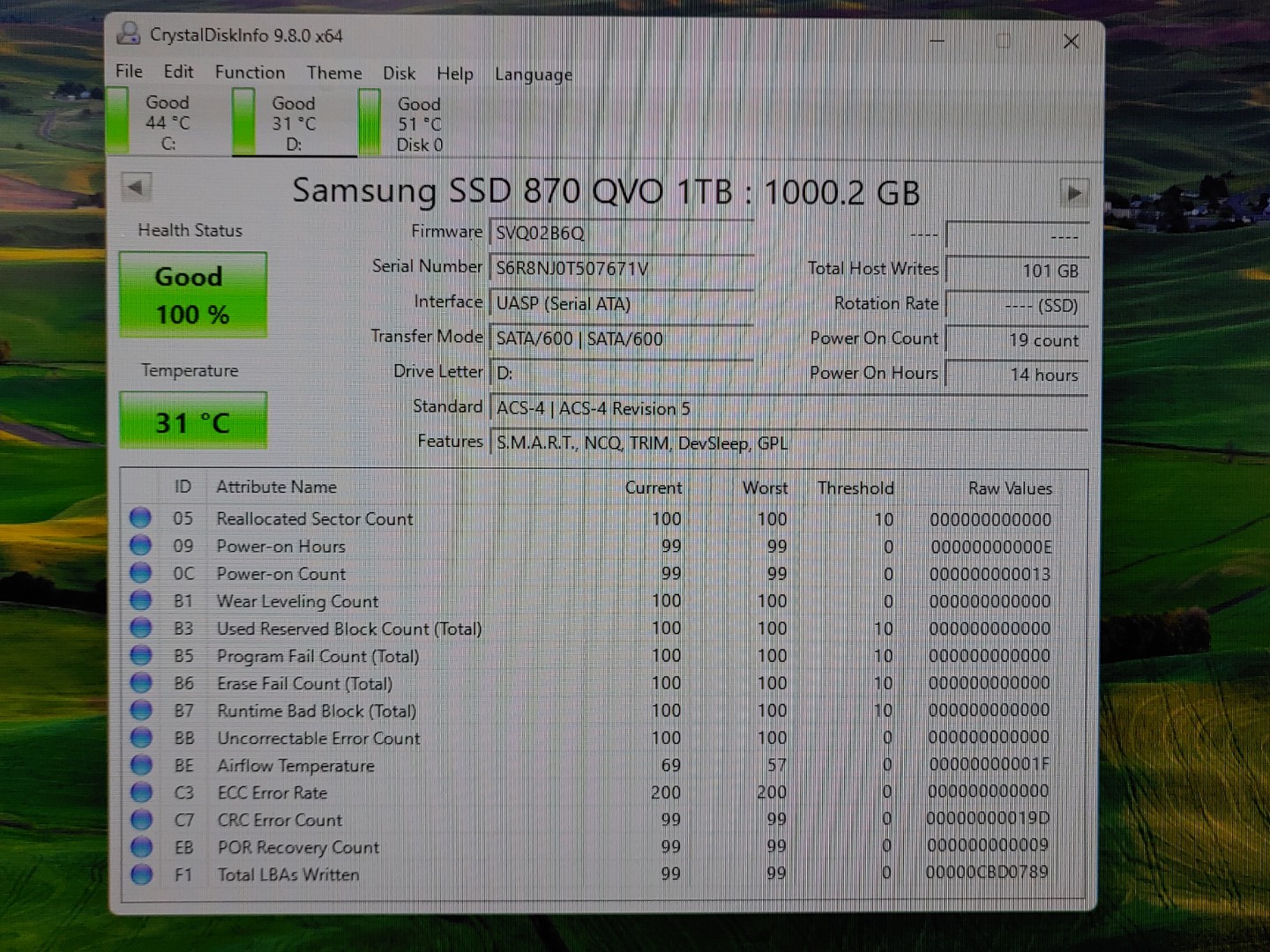Click the Standard field ACS-4 Revision 5
Viewport: 1270px width, 952px height.
point(788,408)
